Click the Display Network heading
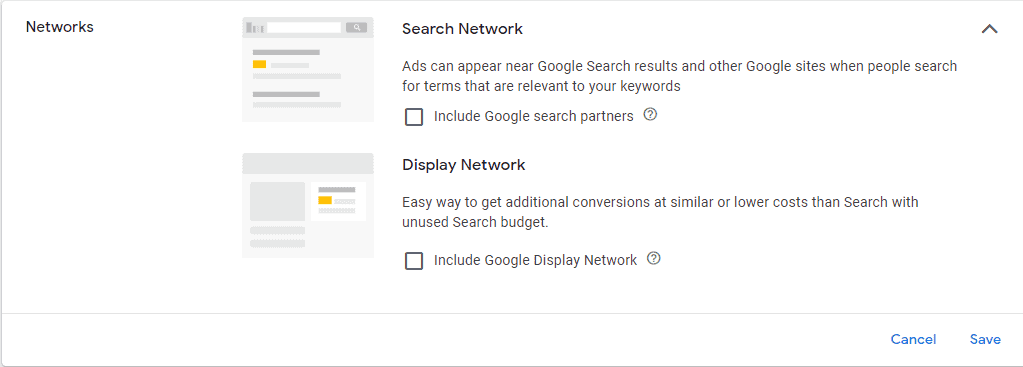Viewport: 1023px width, 367px height. click(x=464, y=165)
